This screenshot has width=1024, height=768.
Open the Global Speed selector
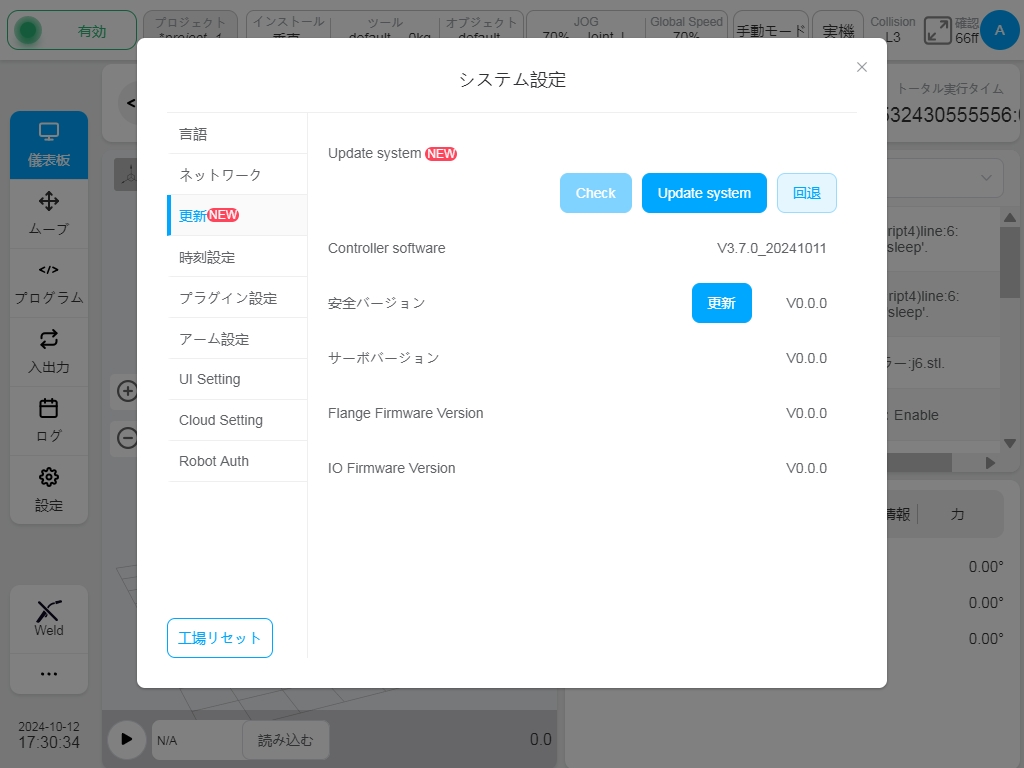point(686,29)
